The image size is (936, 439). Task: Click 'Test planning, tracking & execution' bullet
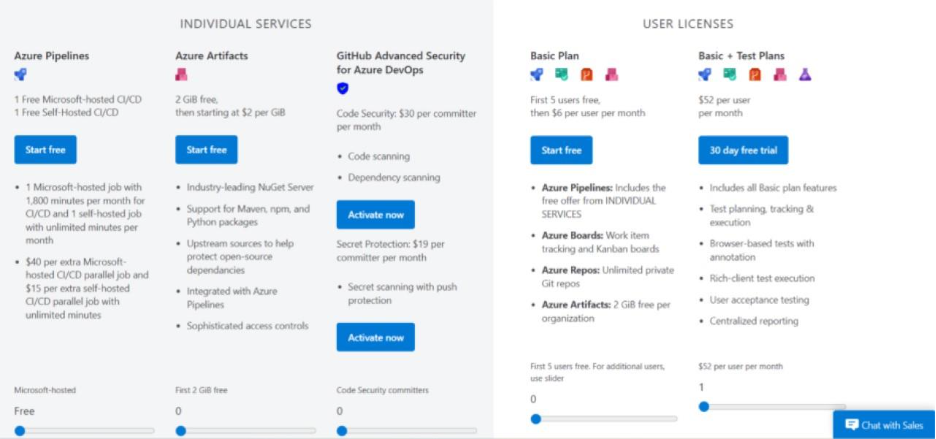point(762,216)
